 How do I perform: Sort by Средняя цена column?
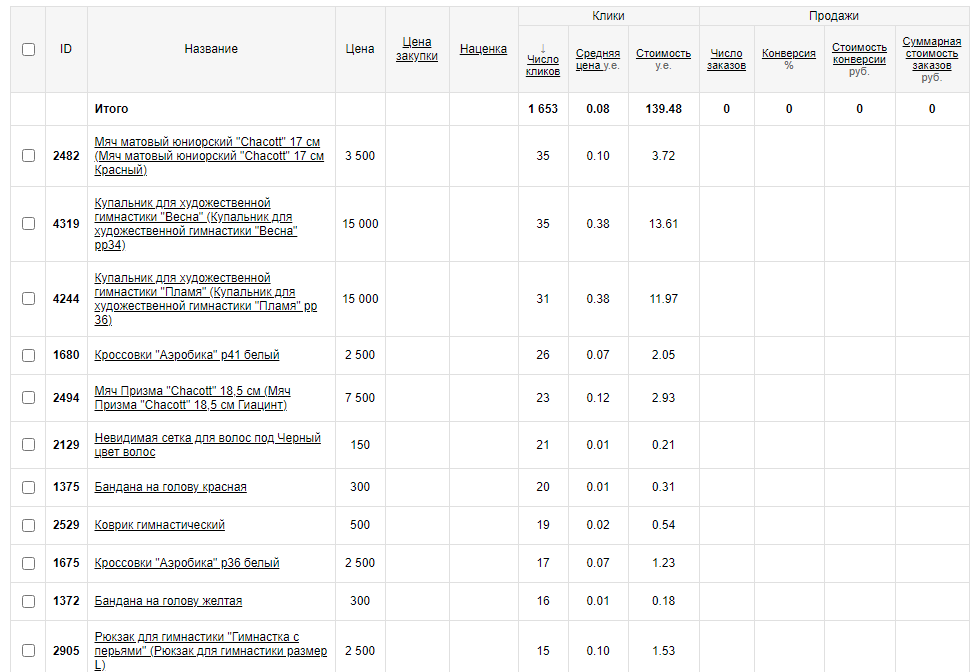(x=597, y=54)
